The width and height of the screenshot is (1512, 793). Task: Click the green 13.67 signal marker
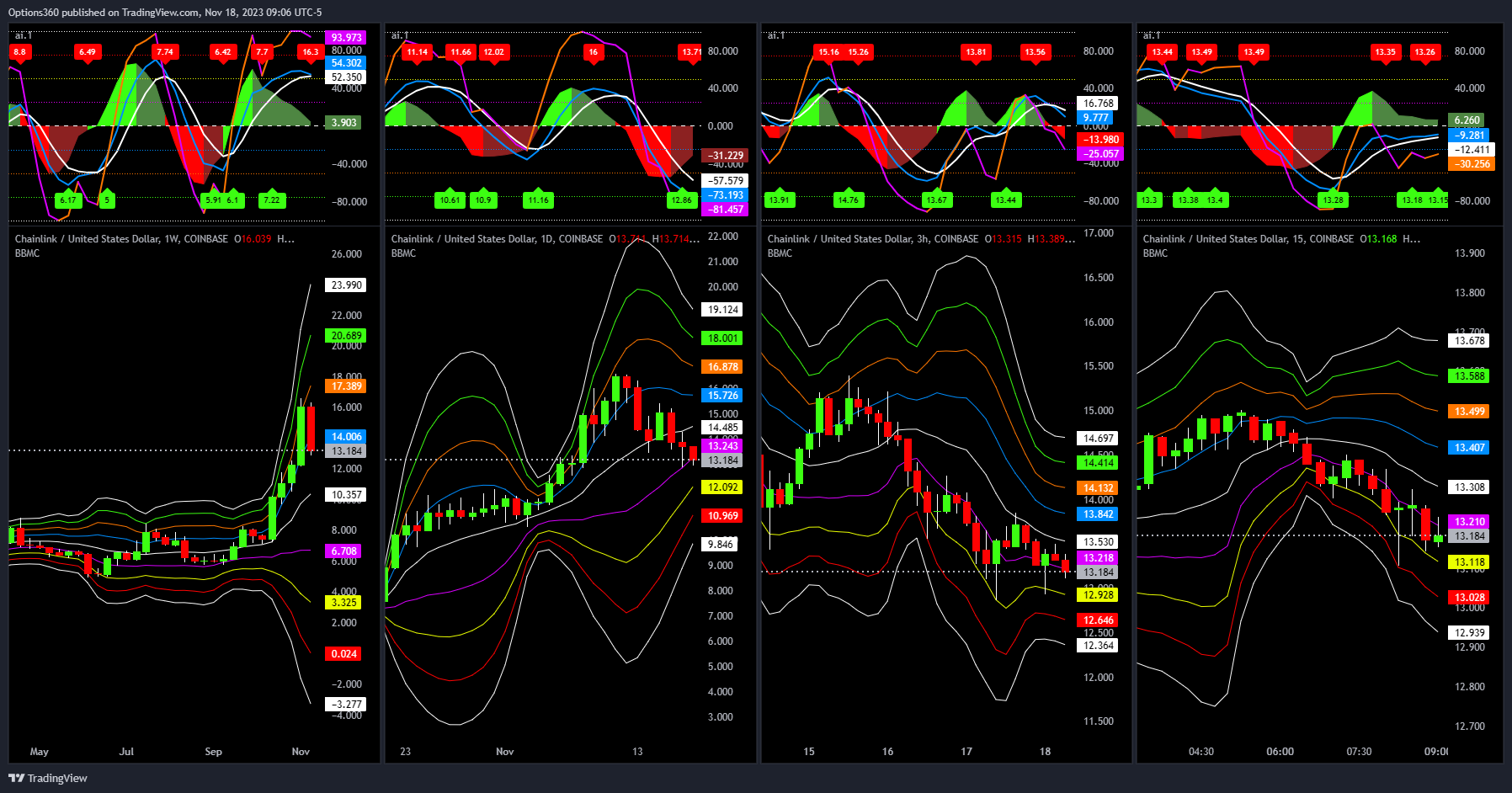click(x=936, y=200)
